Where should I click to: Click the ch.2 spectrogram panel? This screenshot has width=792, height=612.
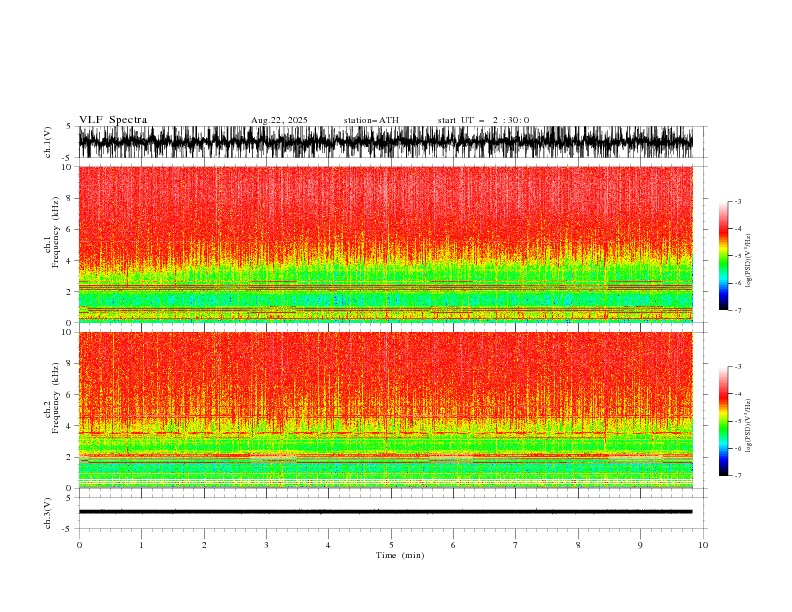pos(386,410)
